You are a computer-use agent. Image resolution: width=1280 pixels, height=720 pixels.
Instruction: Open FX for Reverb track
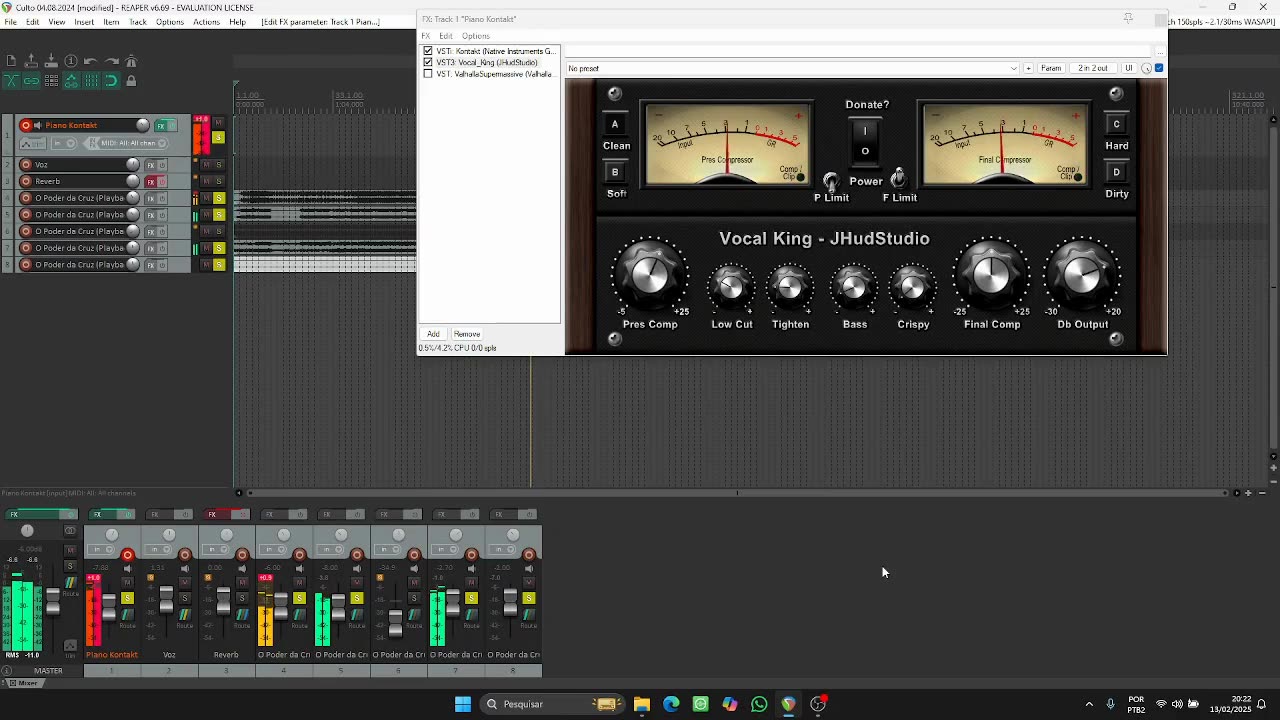pos(151,182)
